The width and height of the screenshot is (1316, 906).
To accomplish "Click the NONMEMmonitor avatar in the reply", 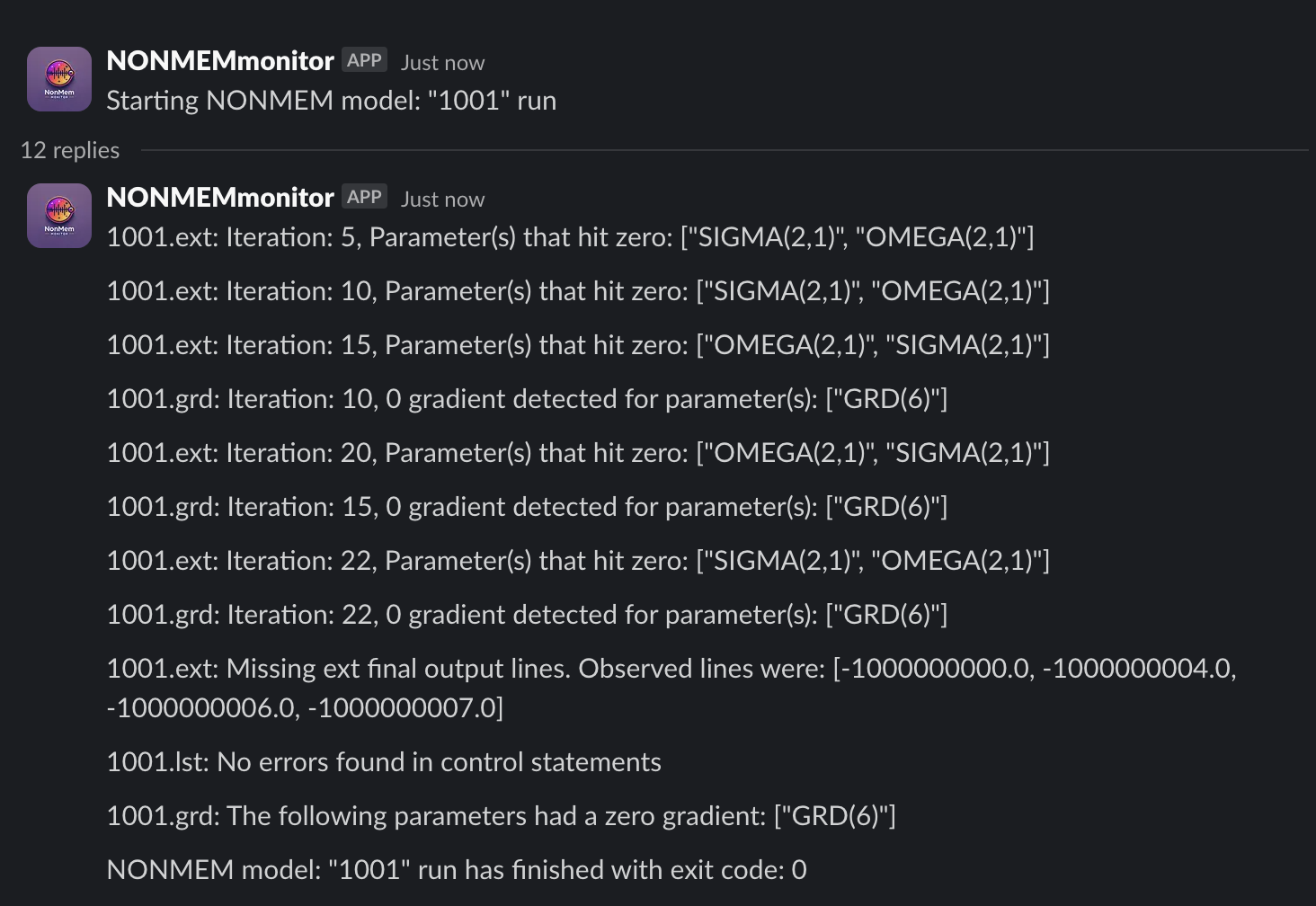I will (58, 215).
